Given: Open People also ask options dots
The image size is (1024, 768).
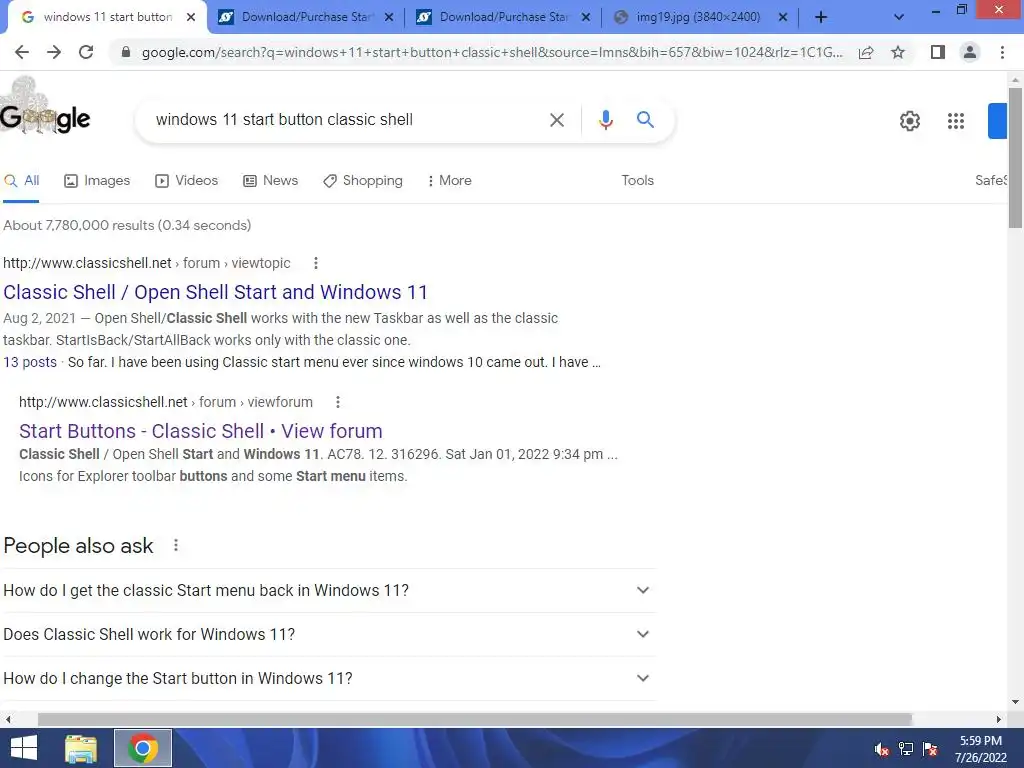Looking at the screenshot, I should pyautogui.click(x=176, y=545).
